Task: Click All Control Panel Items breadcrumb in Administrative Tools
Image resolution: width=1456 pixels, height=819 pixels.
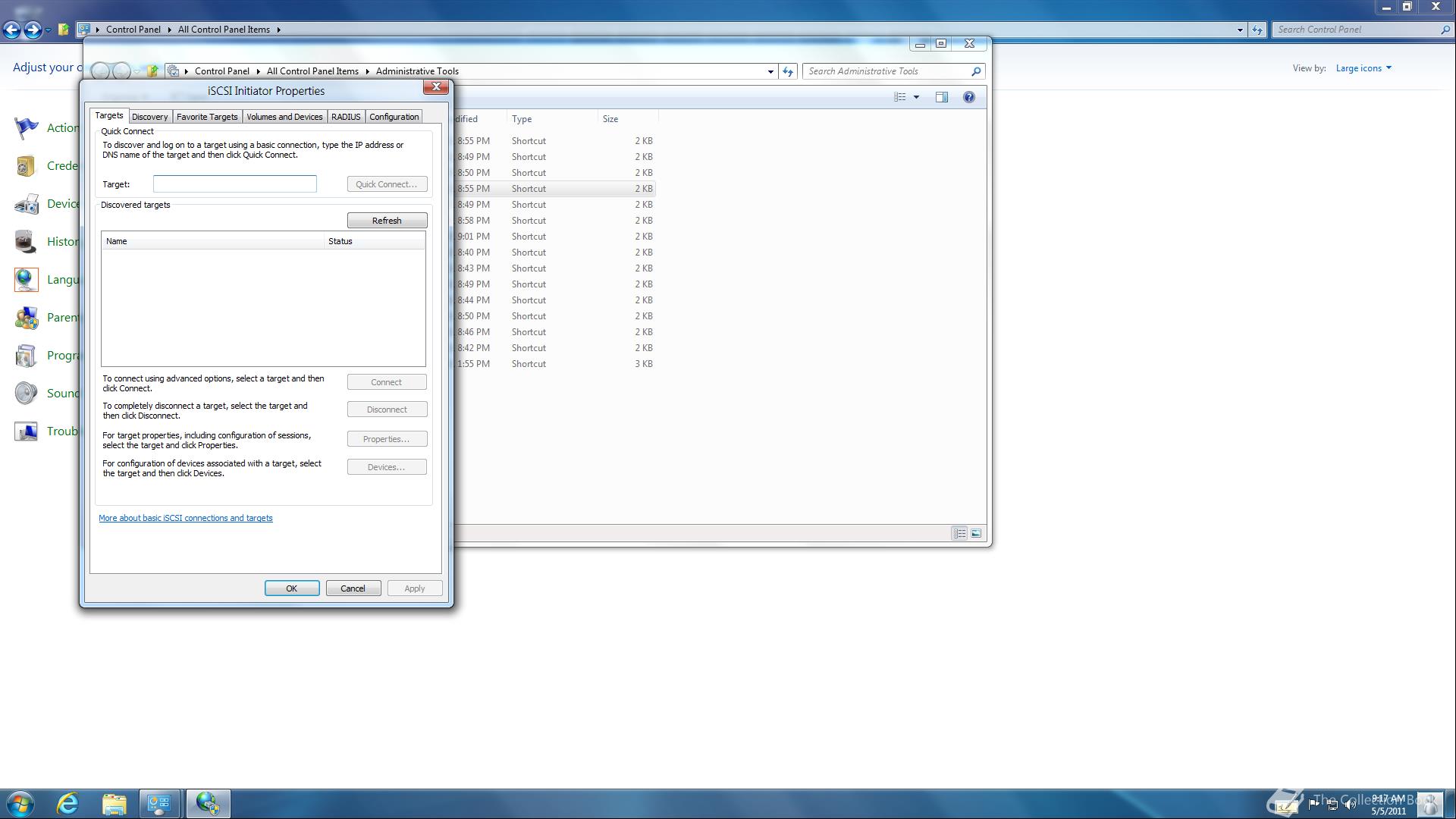Action: coord(312,71)
